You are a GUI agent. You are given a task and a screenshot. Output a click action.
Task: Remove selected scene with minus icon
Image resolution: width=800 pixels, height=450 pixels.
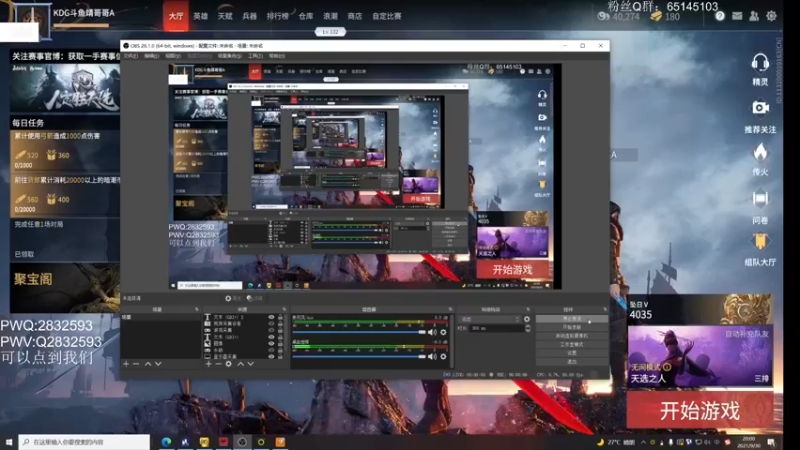coord(136,364)
